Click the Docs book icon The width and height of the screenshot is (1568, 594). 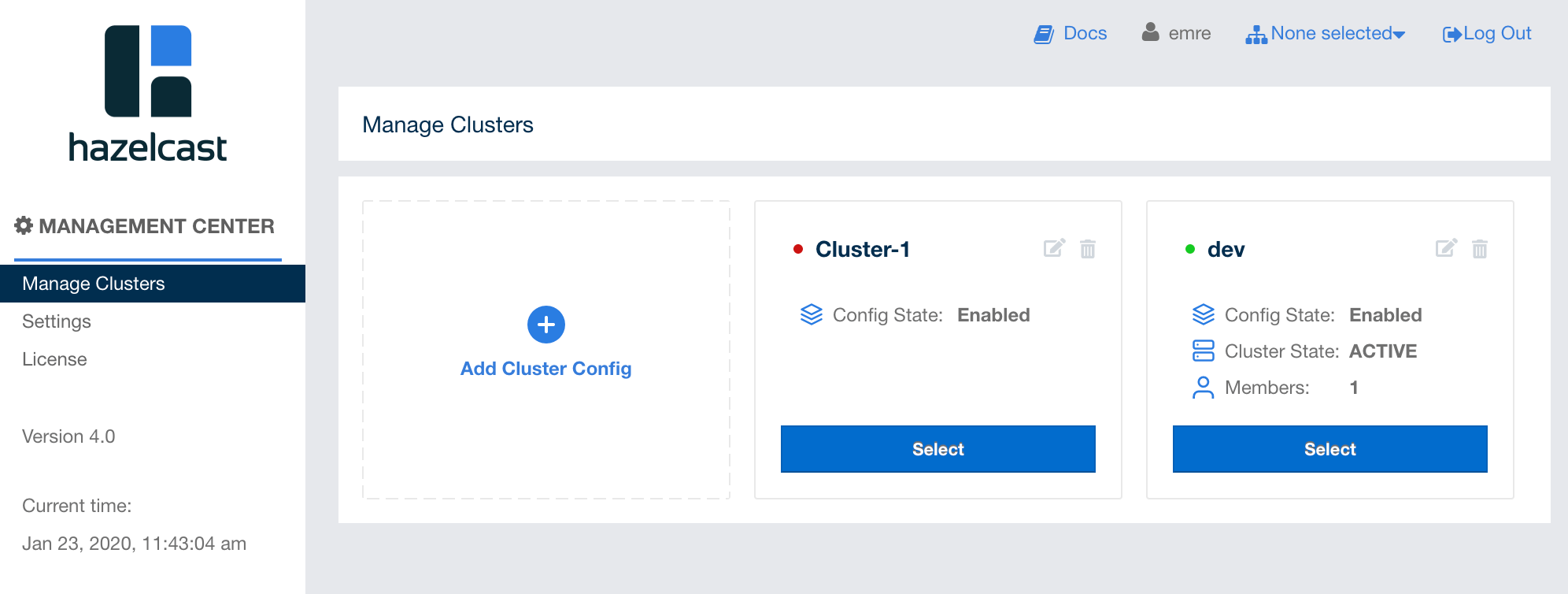[x=1044, y=34]
